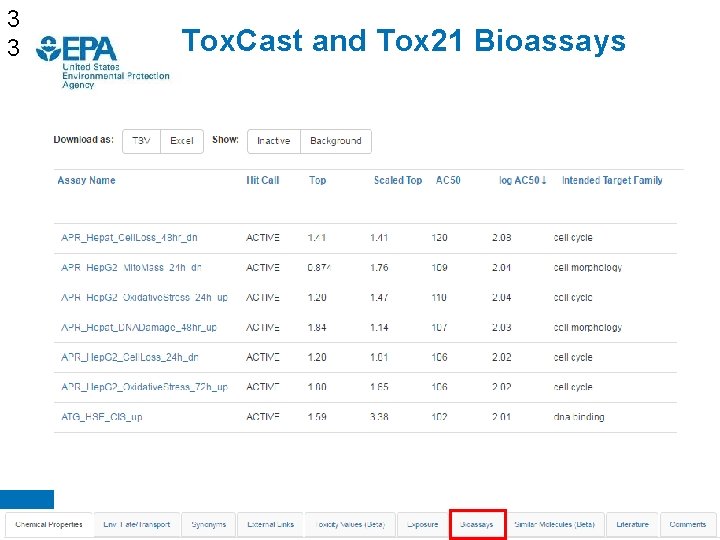Screen dimensions: 720x540
Task: Select log AC50 value 2.08
Action: (501, 238)
